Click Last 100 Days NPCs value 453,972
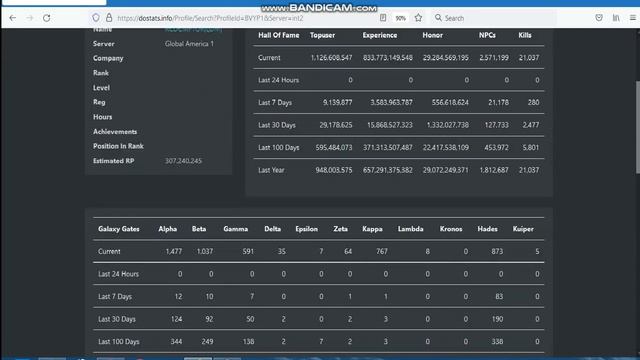Screen dimensions: 640x360 [x=496, y=147]
